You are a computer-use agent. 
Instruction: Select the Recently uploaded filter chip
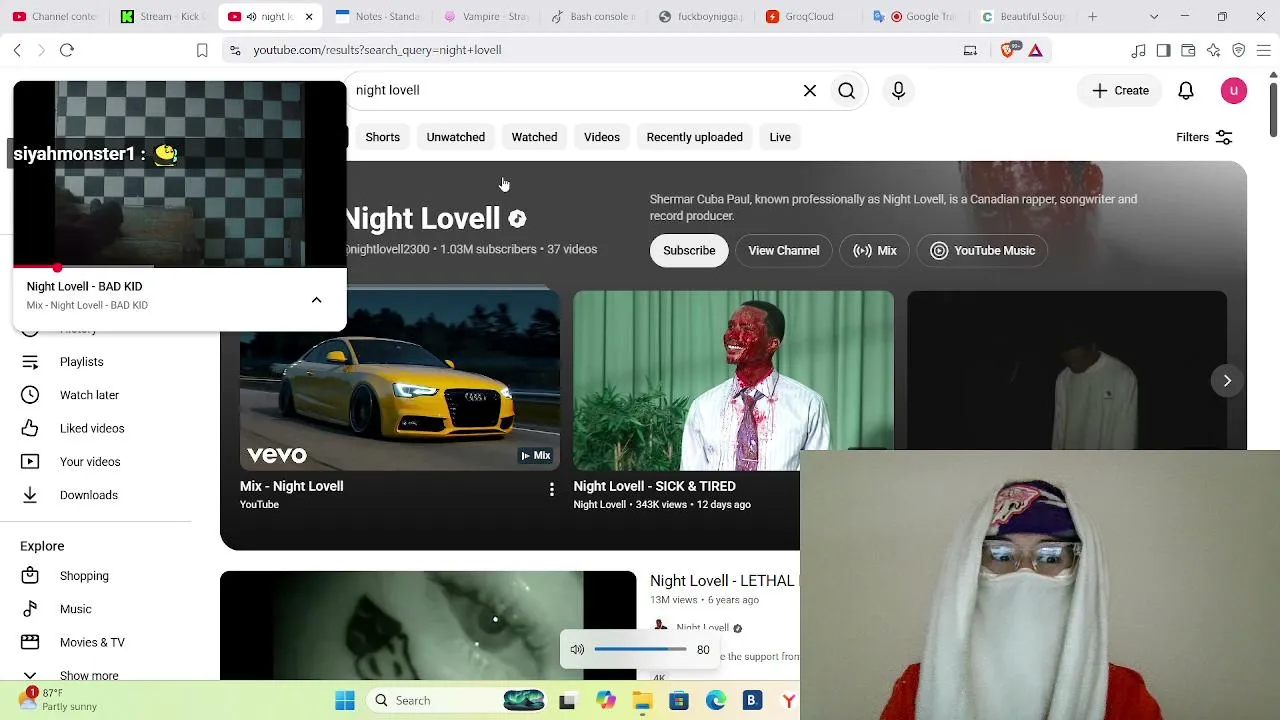[695, 137]
